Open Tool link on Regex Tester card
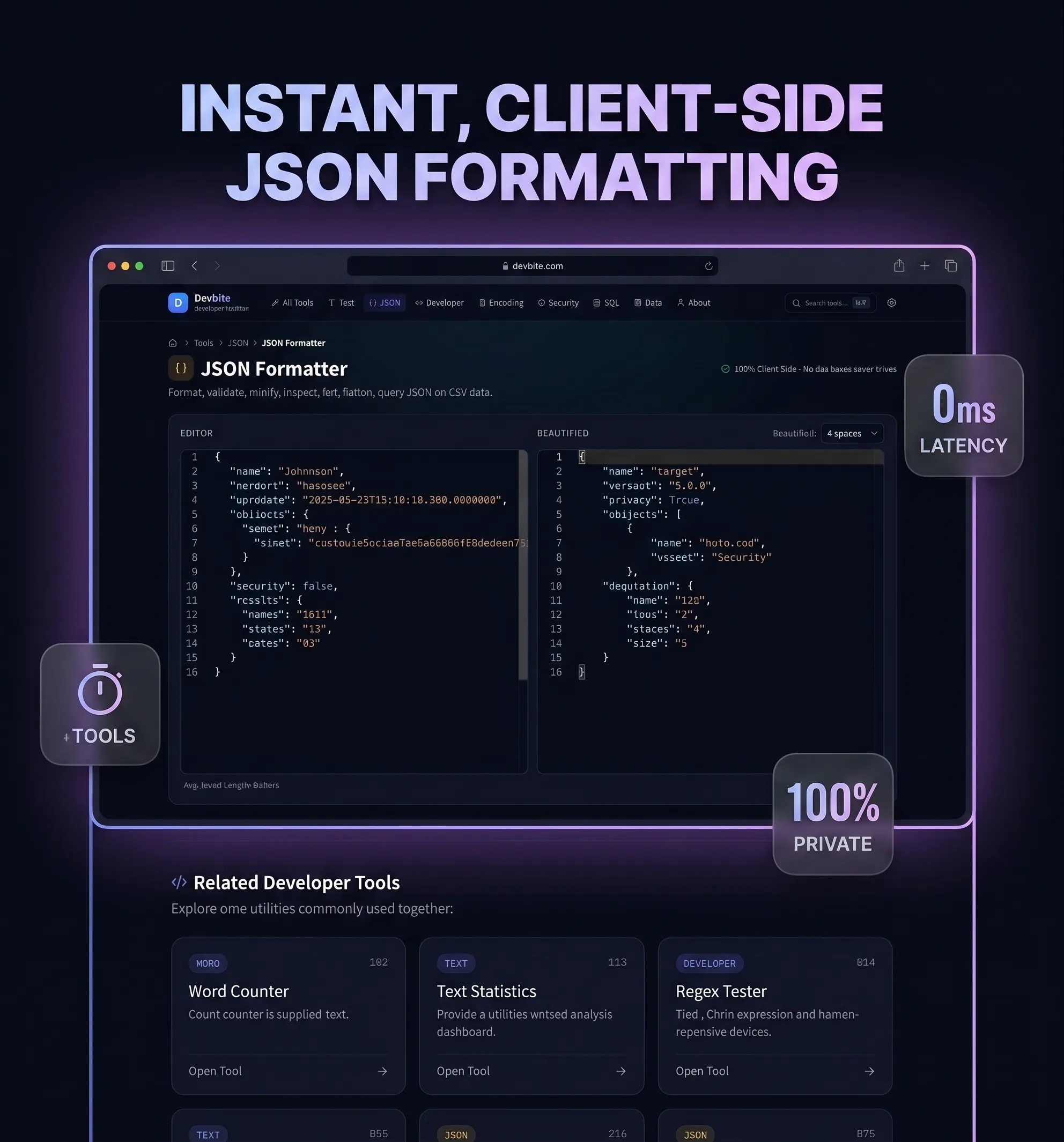 tap(702, 1071)
